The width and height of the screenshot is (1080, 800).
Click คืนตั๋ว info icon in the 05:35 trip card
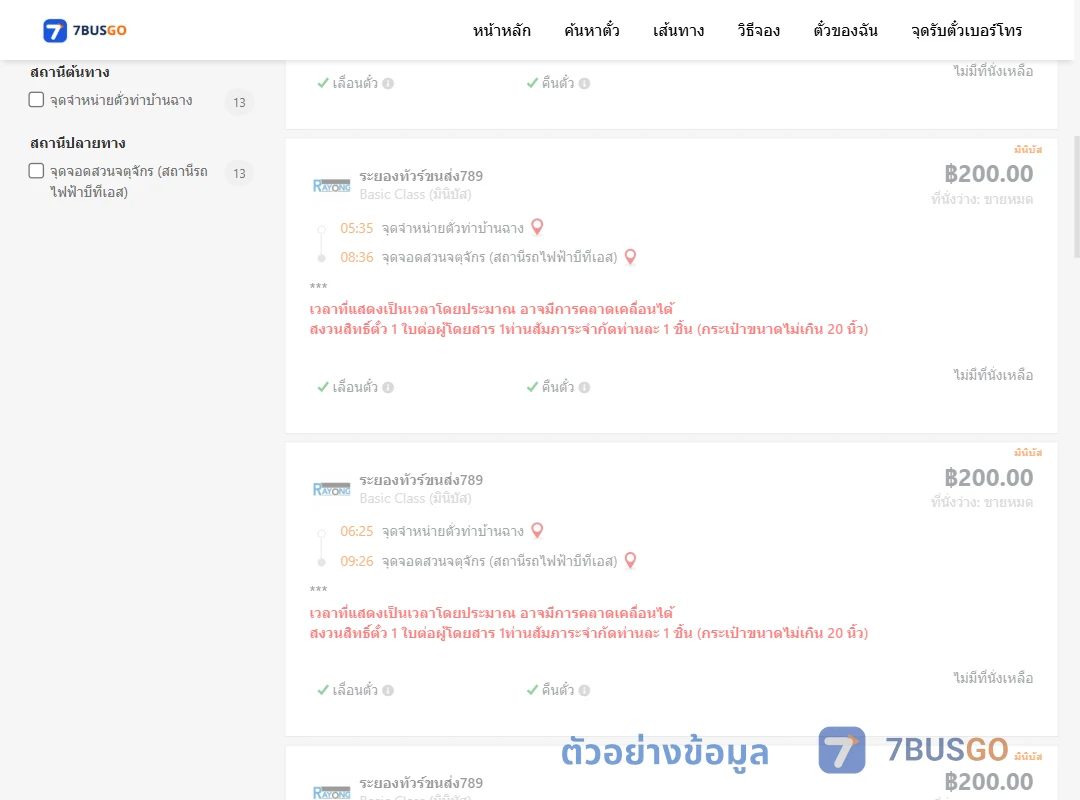(584, 387)
